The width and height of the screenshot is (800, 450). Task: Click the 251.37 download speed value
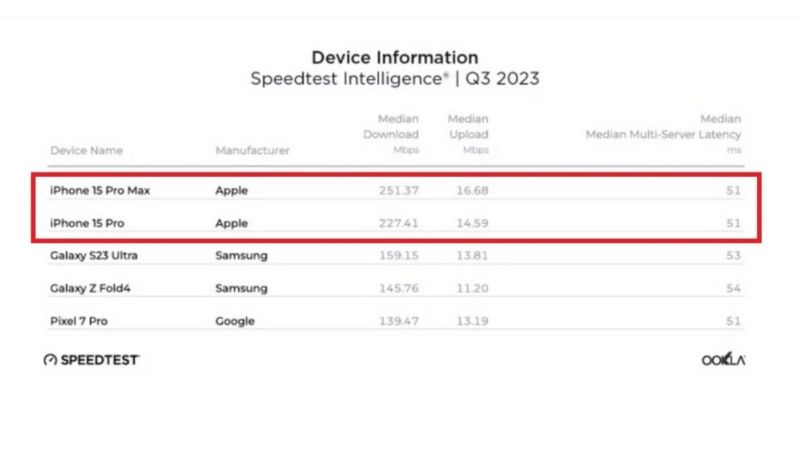point(399,190)
